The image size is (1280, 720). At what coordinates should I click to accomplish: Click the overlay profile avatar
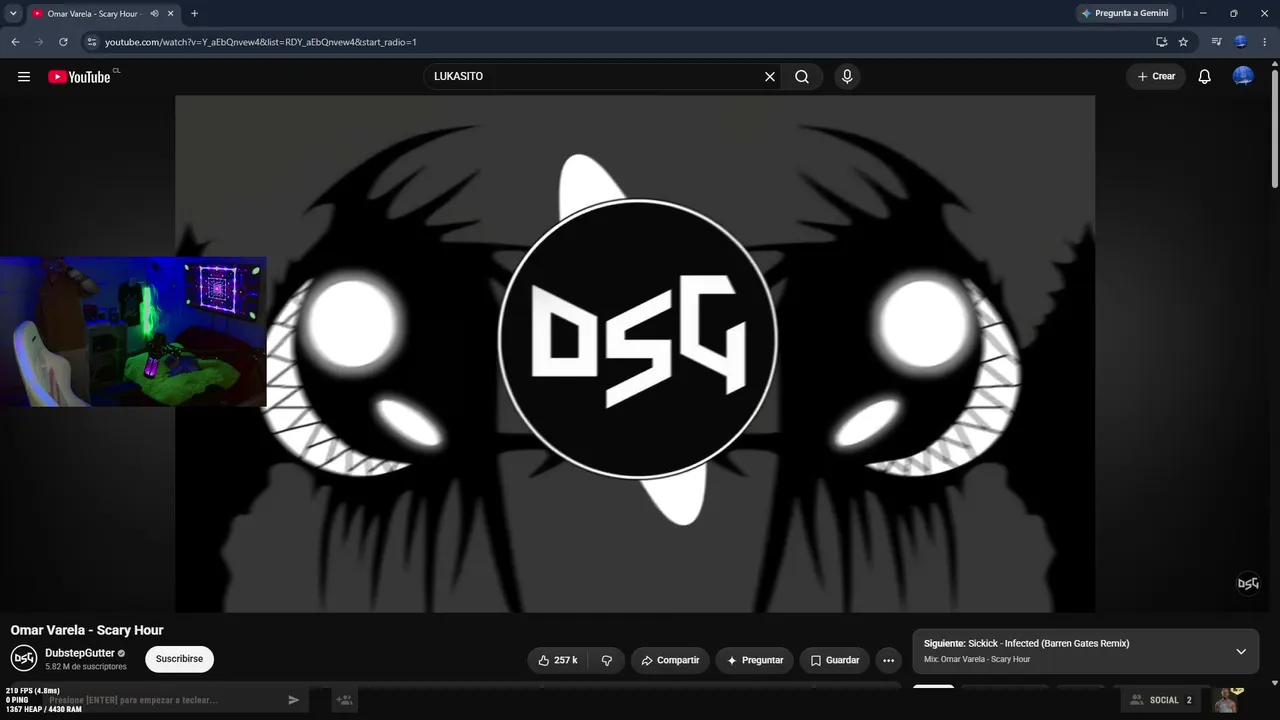click(x=1224, y=700)
